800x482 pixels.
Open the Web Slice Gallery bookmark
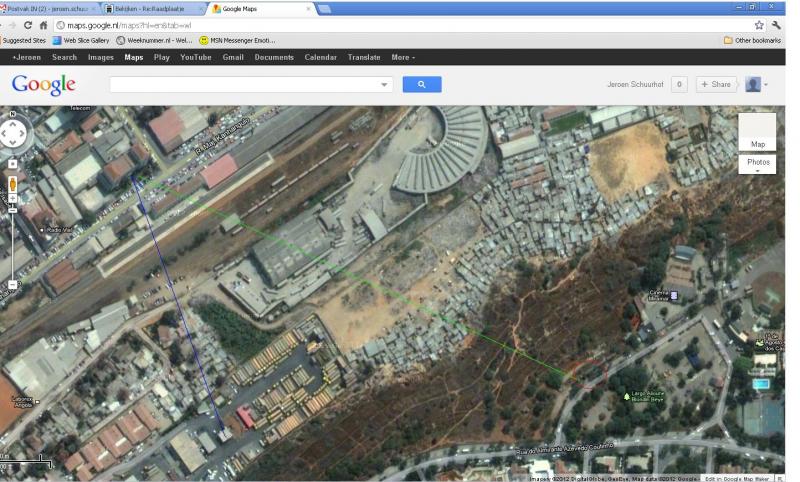[81, 40]
